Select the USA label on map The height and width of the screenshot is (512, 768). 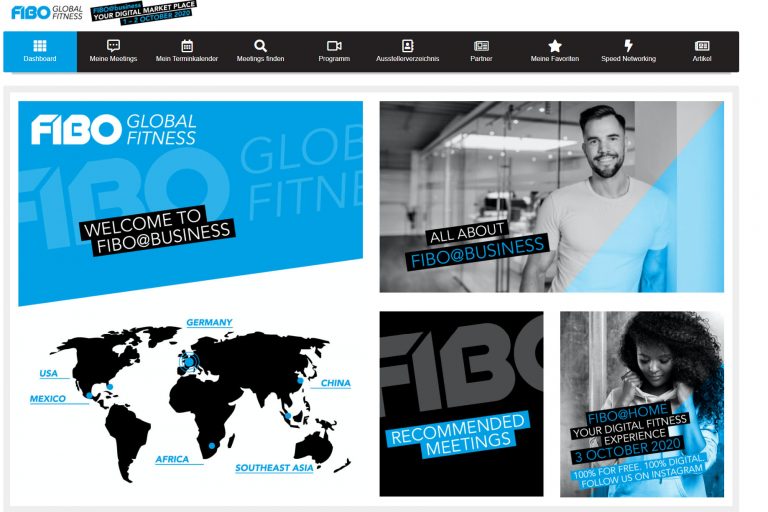coord(48,374)
